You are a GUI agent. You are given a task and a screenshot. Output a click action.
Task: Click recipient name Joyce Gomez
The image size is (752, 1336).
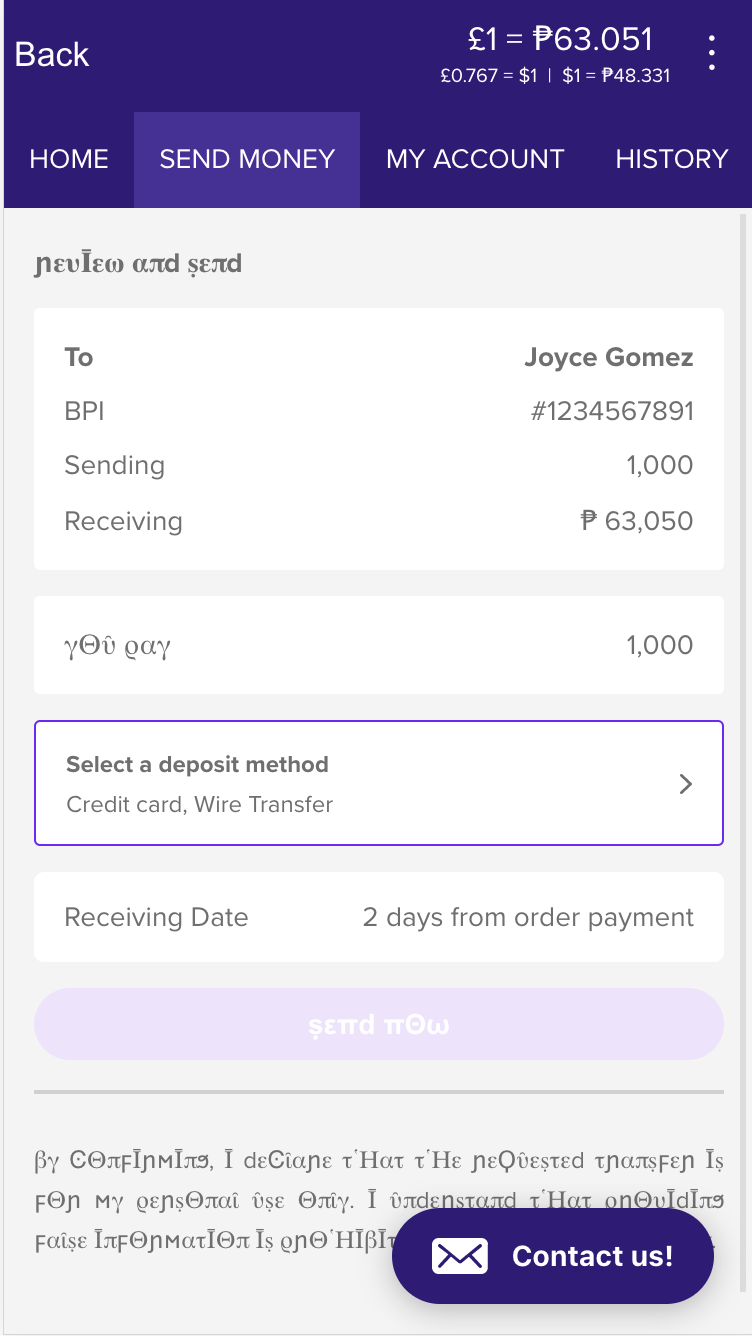click(x=608, y=357)
